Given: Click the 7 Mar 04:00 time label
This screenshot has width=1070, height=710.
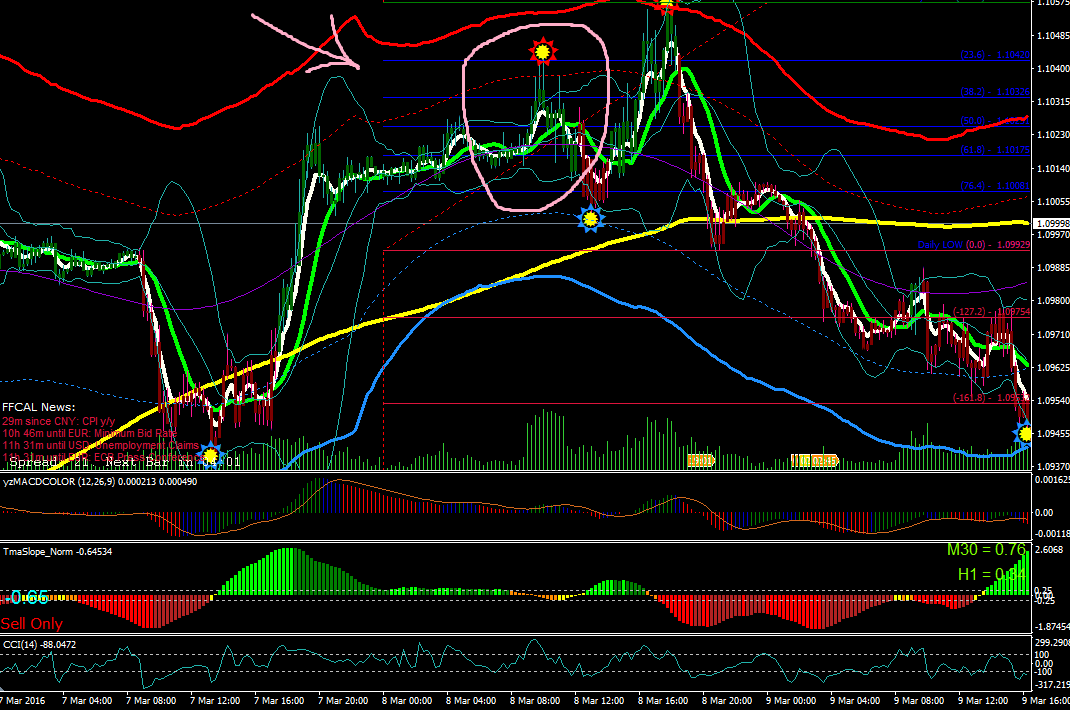Looking at the screenshot, I should (x=87, y=700).
